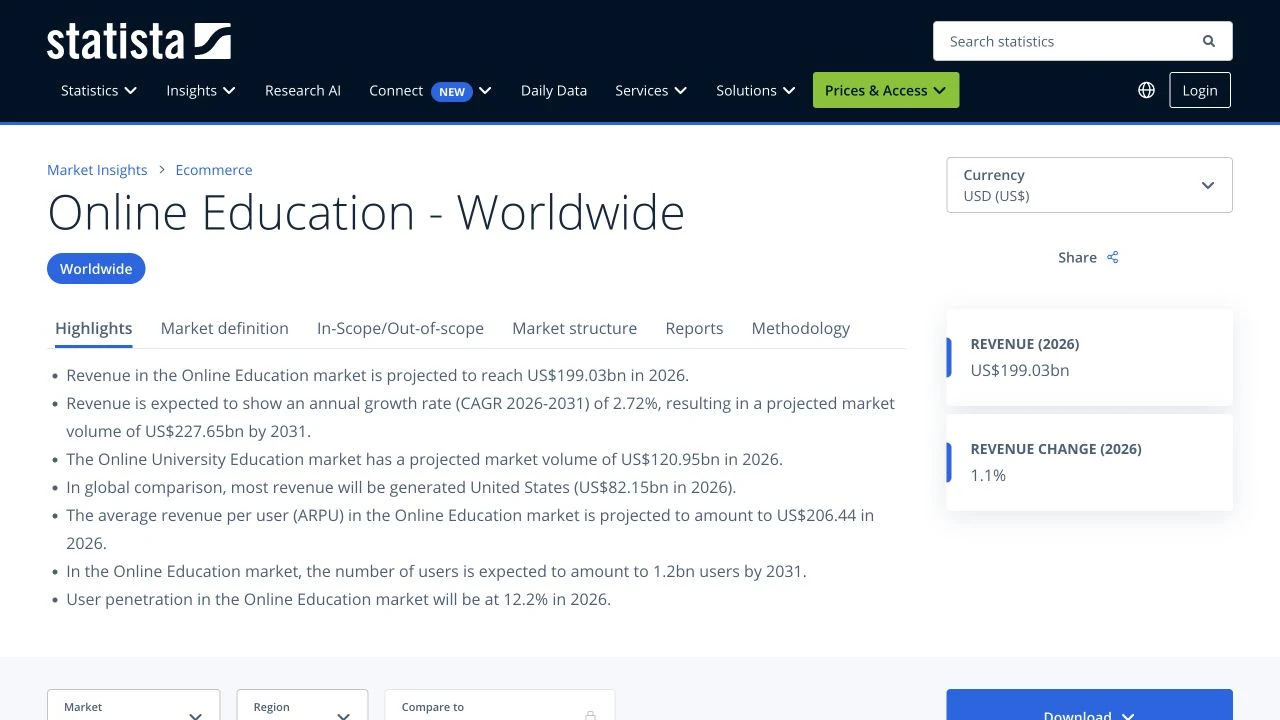Click the user penetration 12.2% bullet

(x=338, y=599)
